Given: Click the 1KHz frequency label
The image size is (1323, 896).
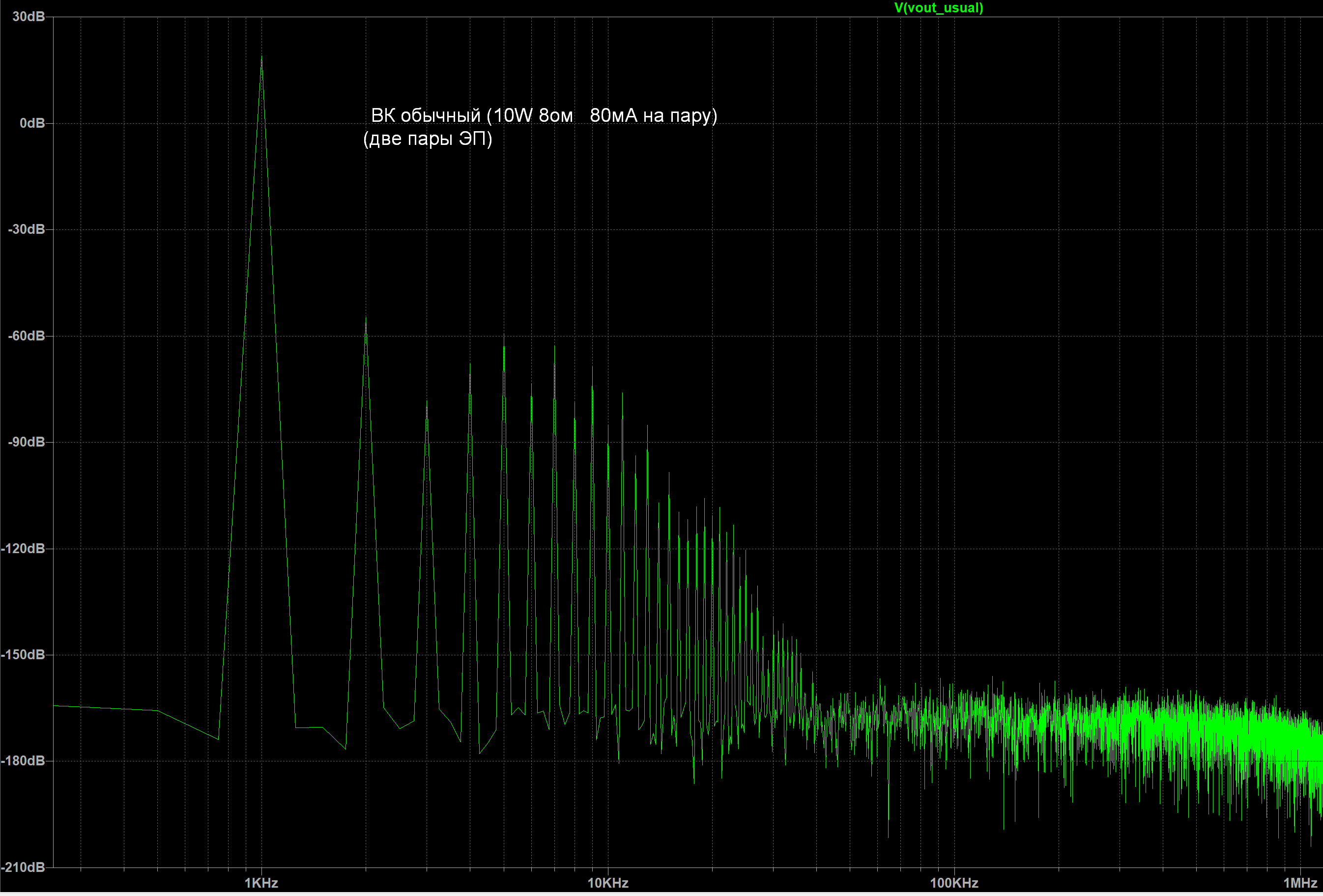Looking at the screenshot, I should 261,883.
